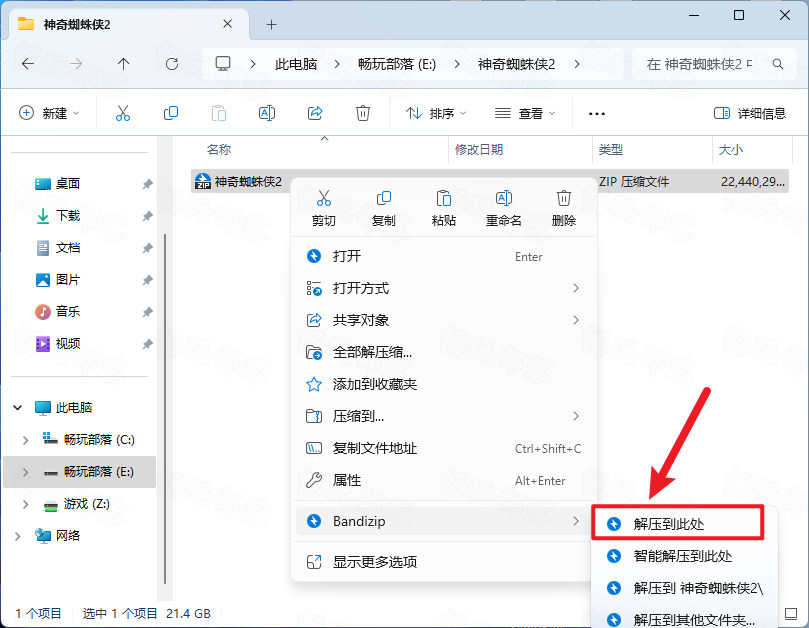Expand the 网络 tree node
Screen dimensions: 809x628
(x=18, y=536)
